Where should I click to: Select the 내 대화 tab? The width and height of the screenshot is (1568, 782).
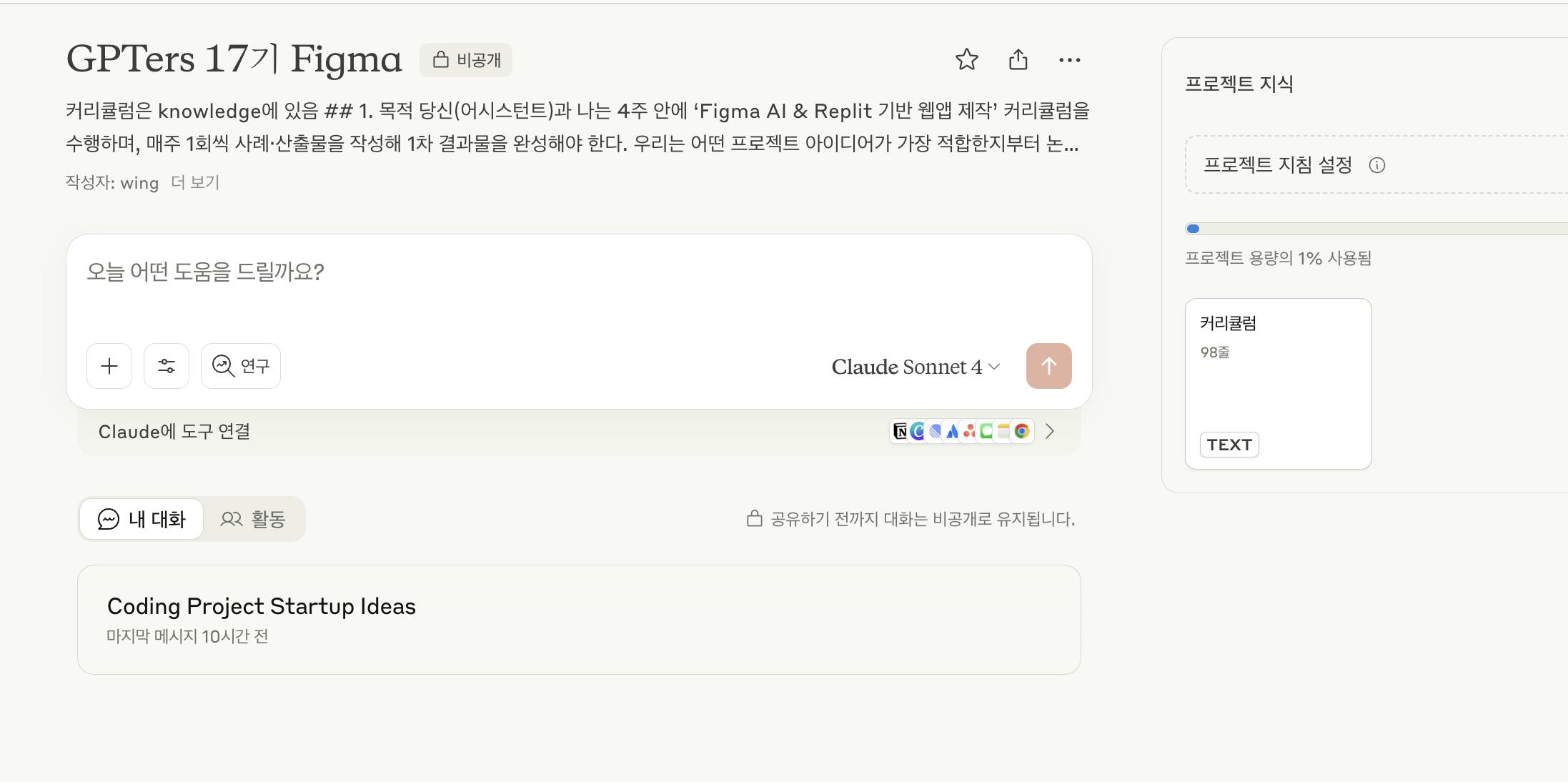(142, 519)
